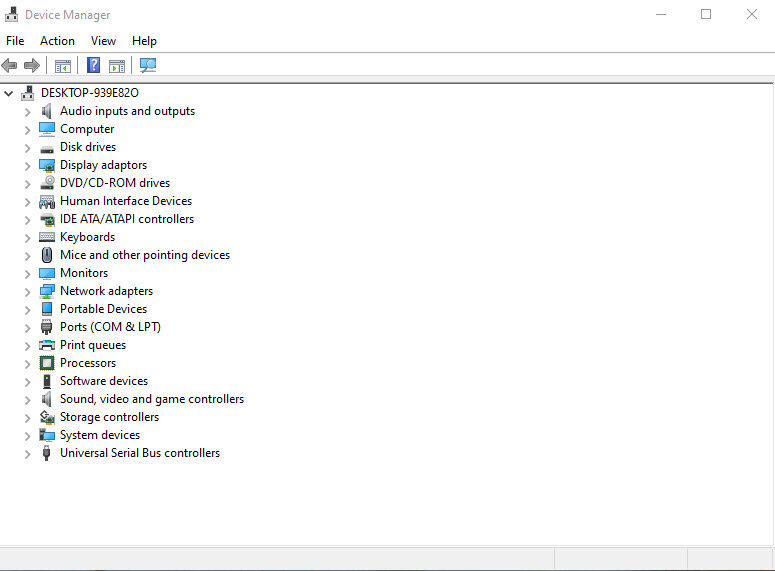
Task: Click the port connector icon beside Ports (COM & LPT)
Action: click(46, 327)
